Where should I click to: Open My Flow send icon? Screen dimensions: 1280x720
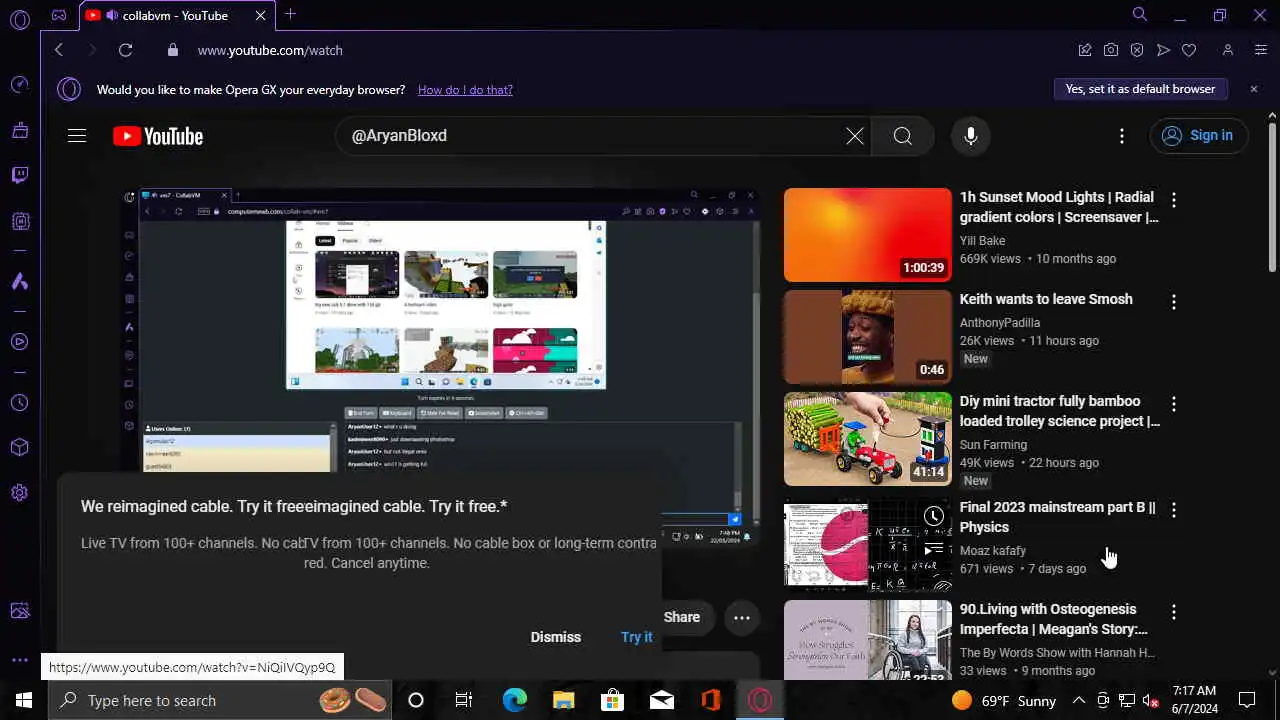click(1163, 50)
